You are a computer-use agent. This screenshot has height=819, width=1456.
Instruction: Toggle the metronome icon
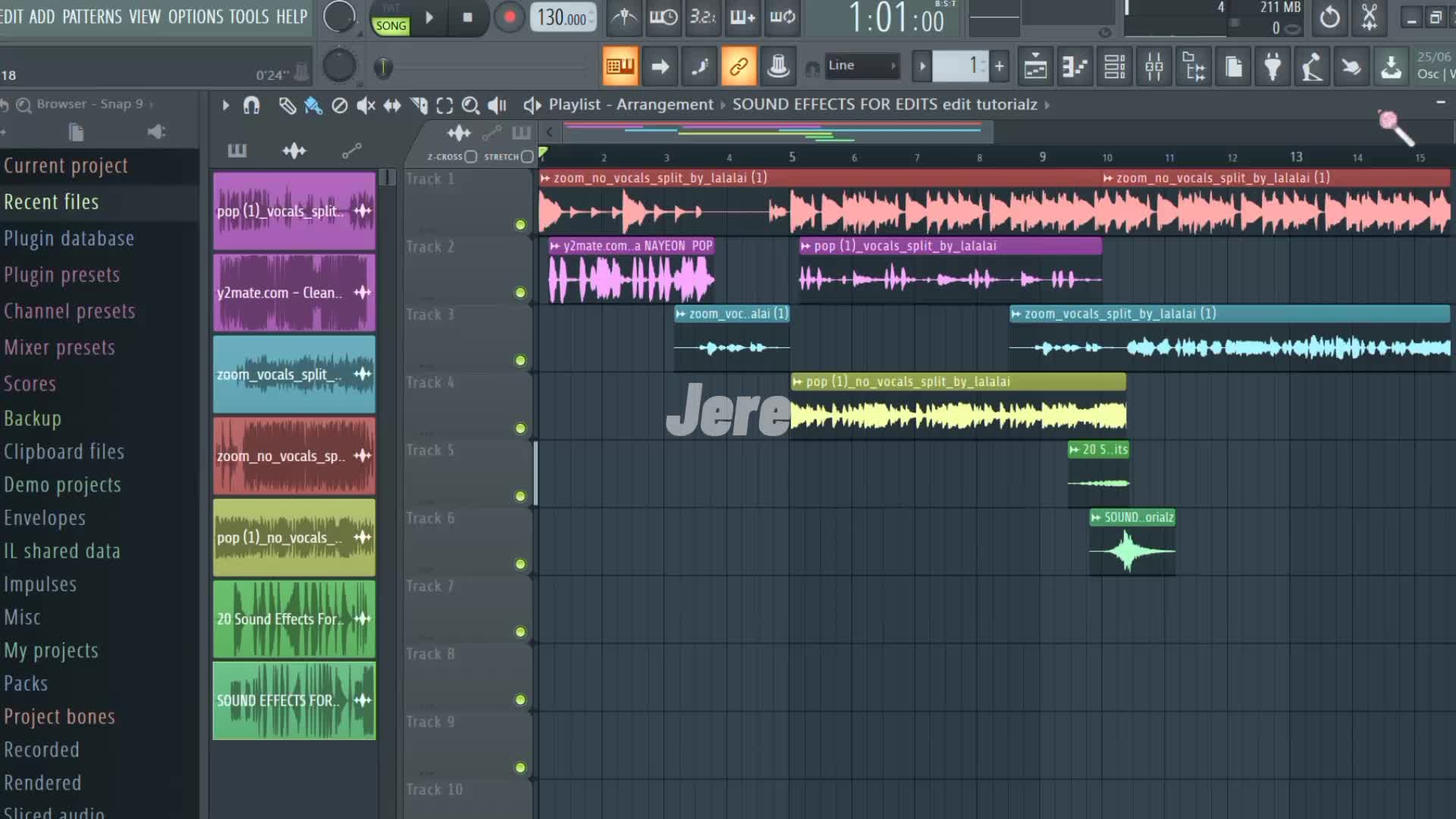pyautogui.click(x=624, y=17)
